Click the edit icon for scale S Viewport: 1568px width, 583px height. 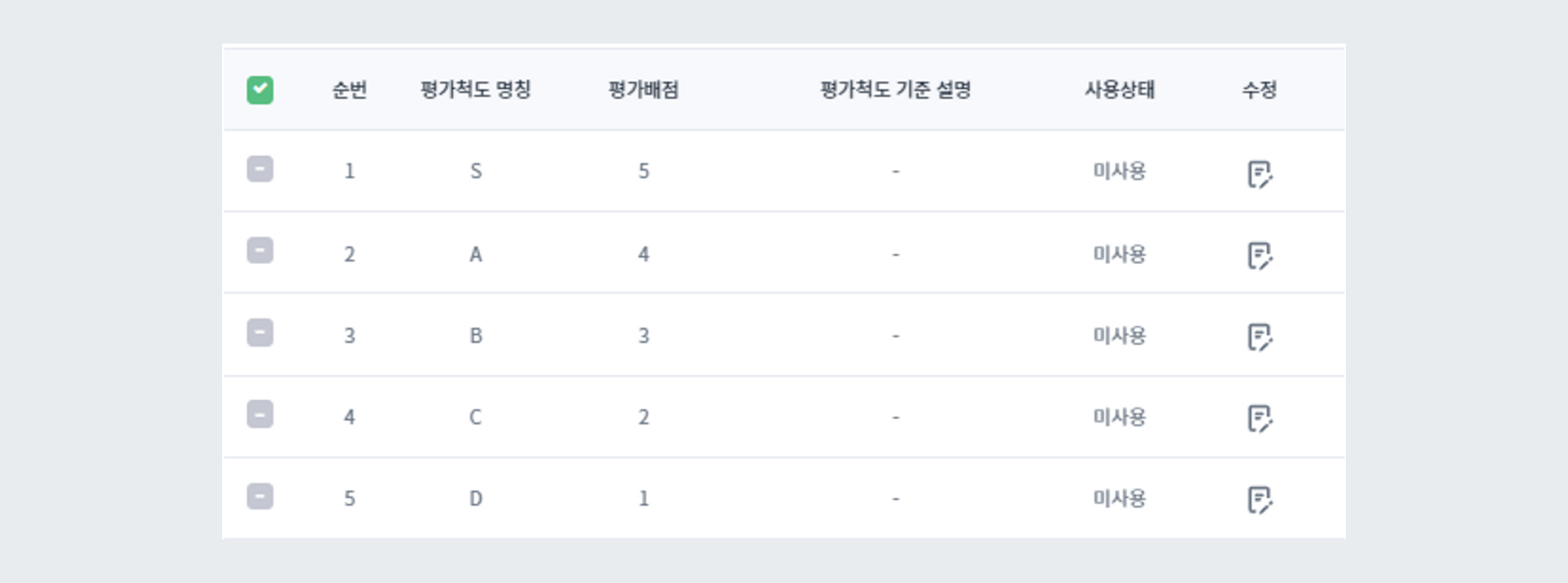click(1261, 171)
